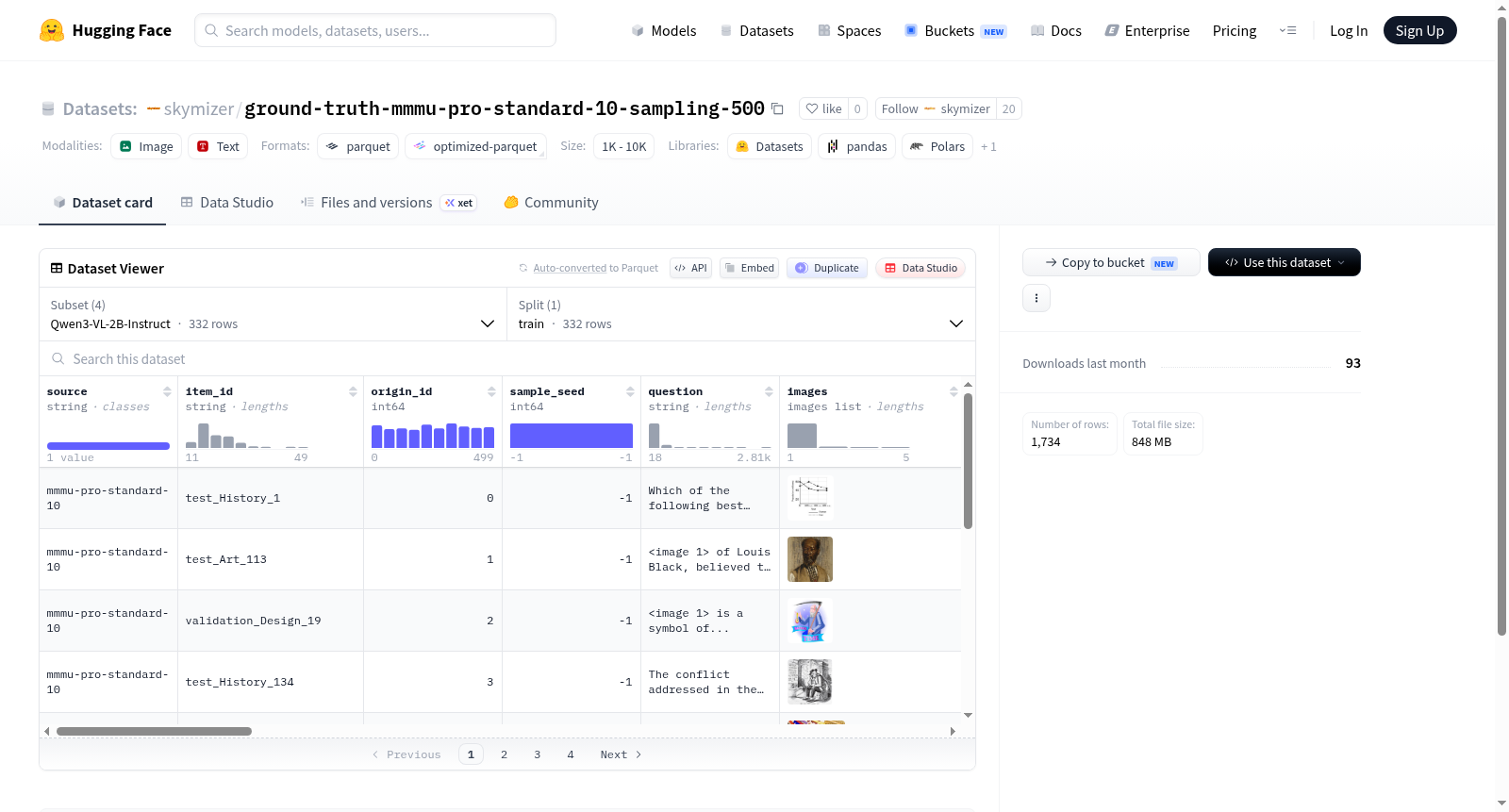Open the Subset Qwen3-VL-2B-Instruct dropdown
This screenshot has height=812, width=1509.
tap(273, 314)
